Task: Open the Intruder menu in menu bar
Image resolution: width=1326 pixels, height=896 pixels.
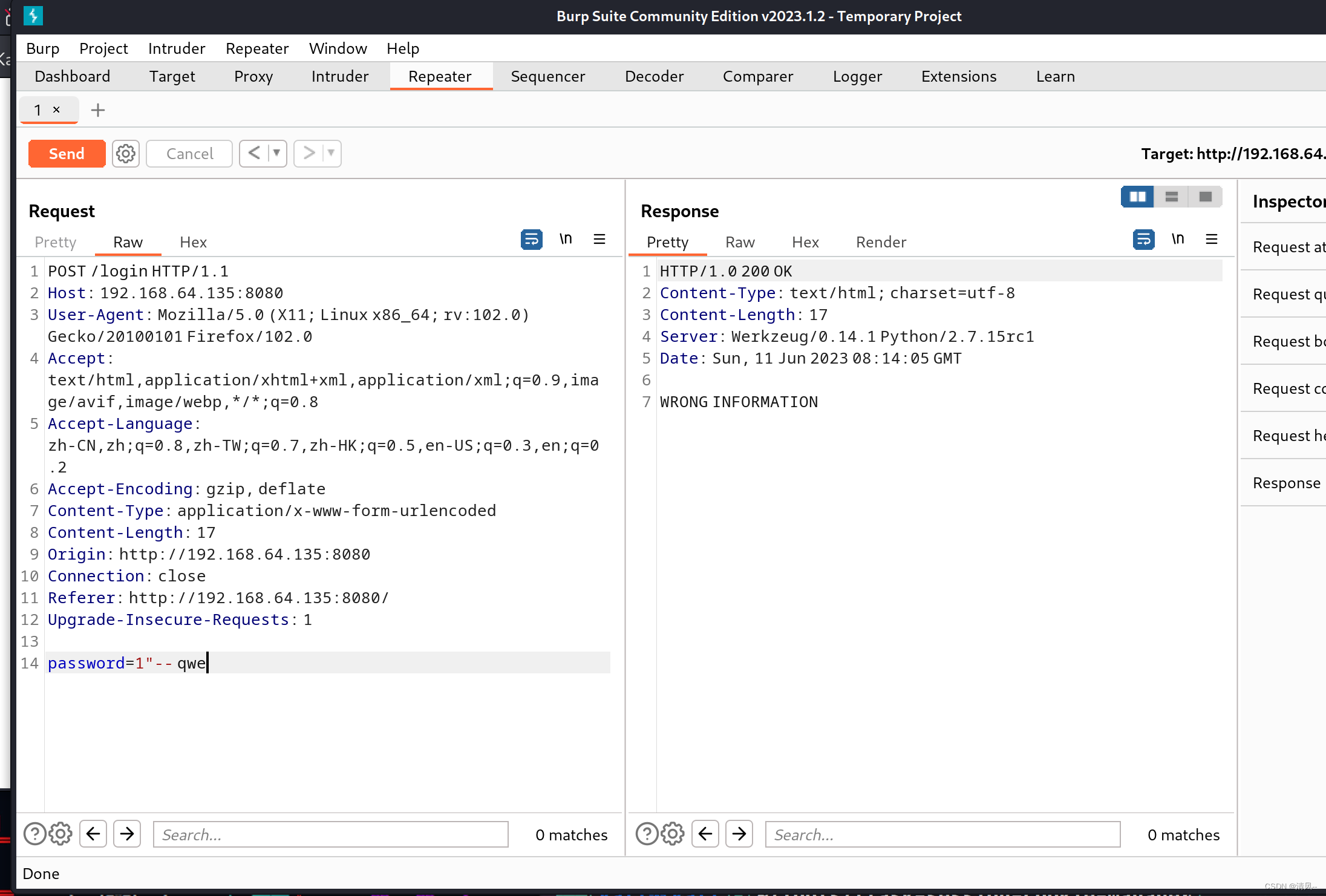Action: pyautogui.click(x=177, y=48)
